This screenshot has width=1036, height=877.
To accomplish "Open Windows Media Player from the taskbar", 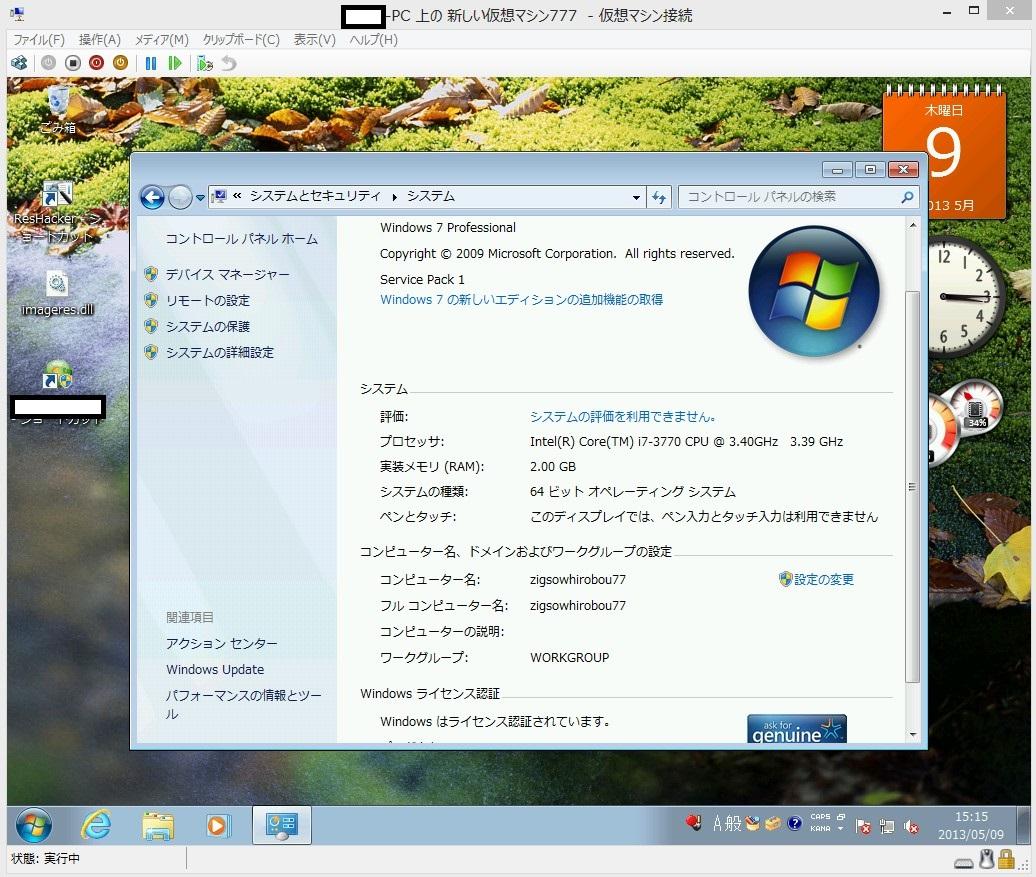I will pos(217,825).
